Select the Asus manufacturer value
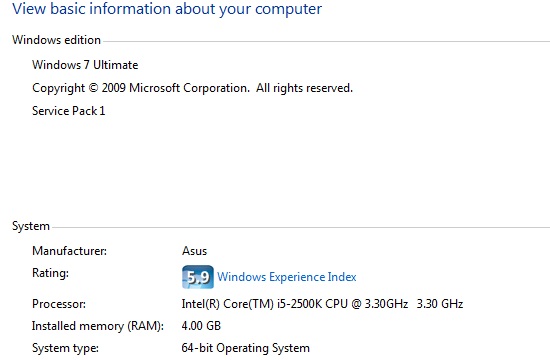 195,251
